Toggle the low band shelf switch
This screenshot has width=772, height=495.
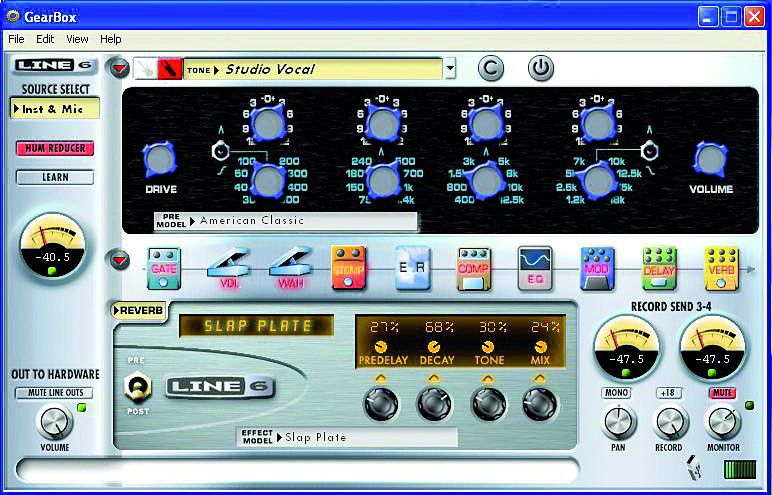pyautogui.click(x=219, y=151)
